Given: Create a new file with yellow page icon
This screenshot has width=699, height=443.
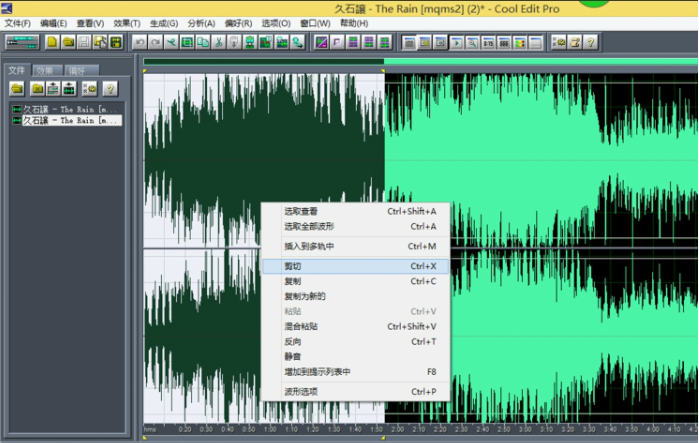Looking at the screenshot, I should coord(52,42).
